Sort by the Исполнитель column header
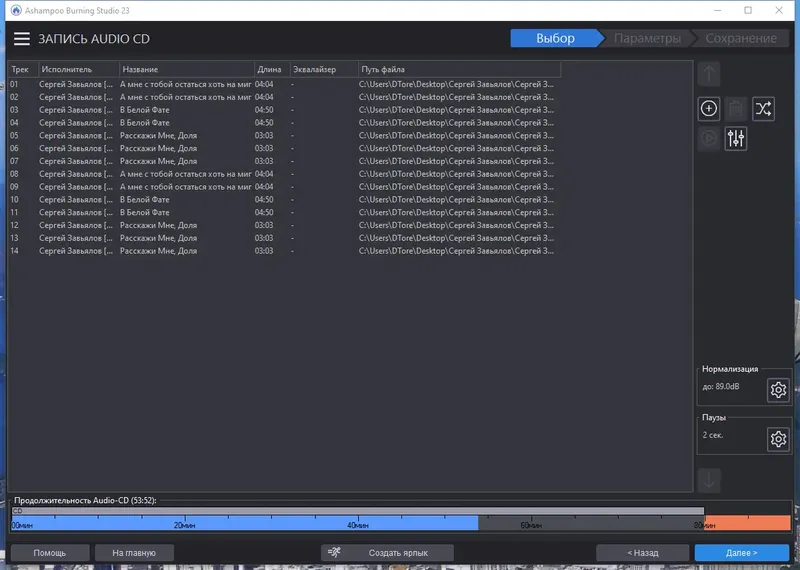 [79, 69]
